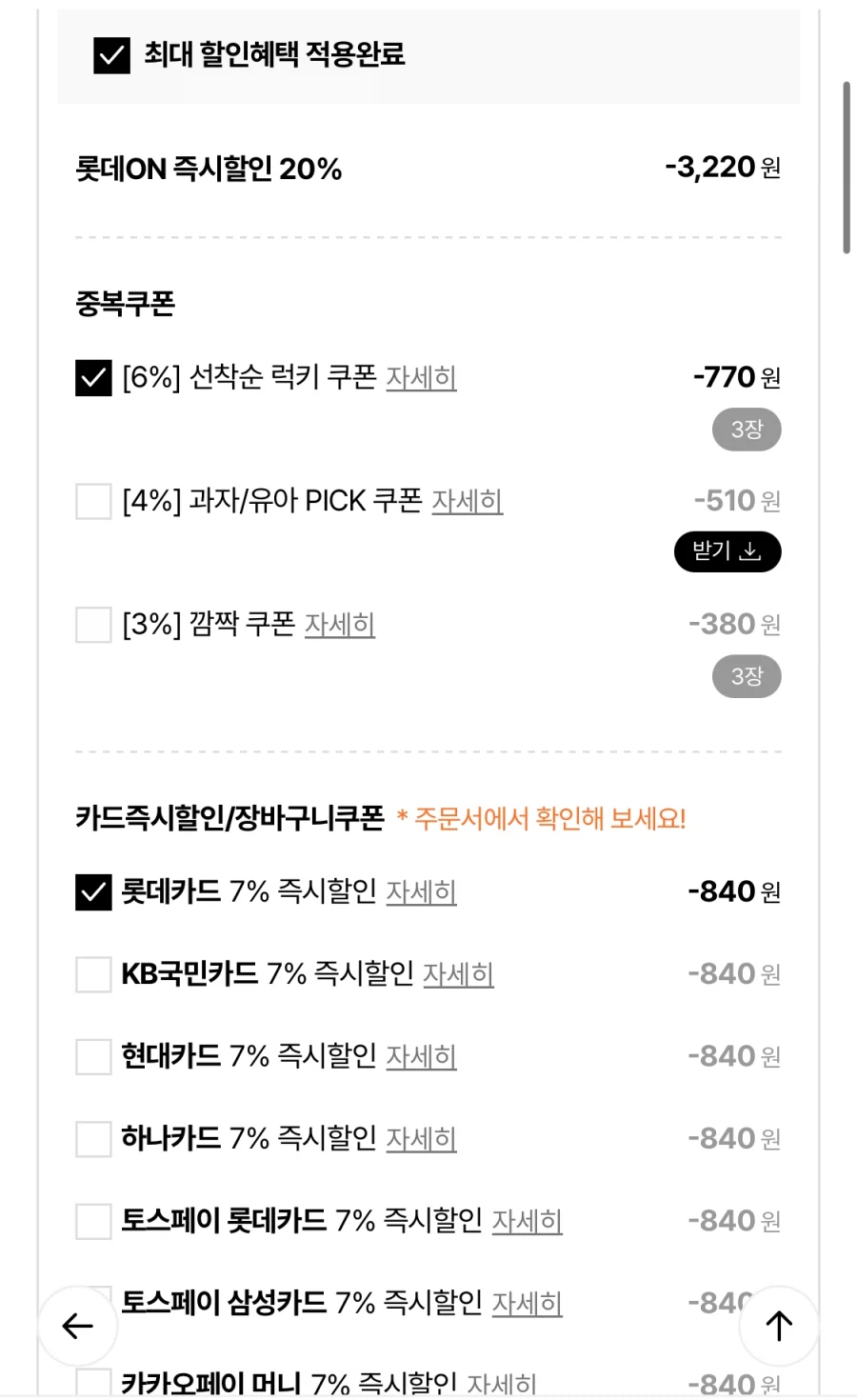Click the 3장 badge under 럭키 쿠폰
This screenshot has width=857, height=1400.
click(x=747, y=429)
